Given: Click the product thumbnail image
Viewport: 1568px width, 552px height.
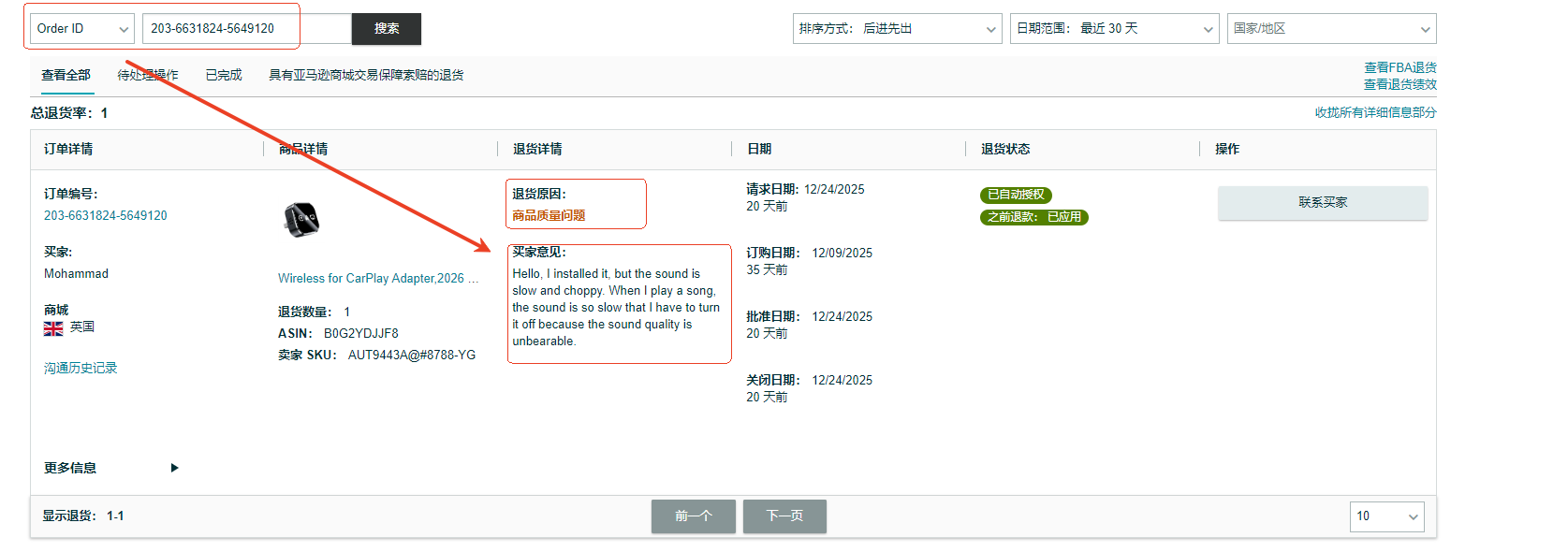Looking at the screenshot, I should point(301,220).
